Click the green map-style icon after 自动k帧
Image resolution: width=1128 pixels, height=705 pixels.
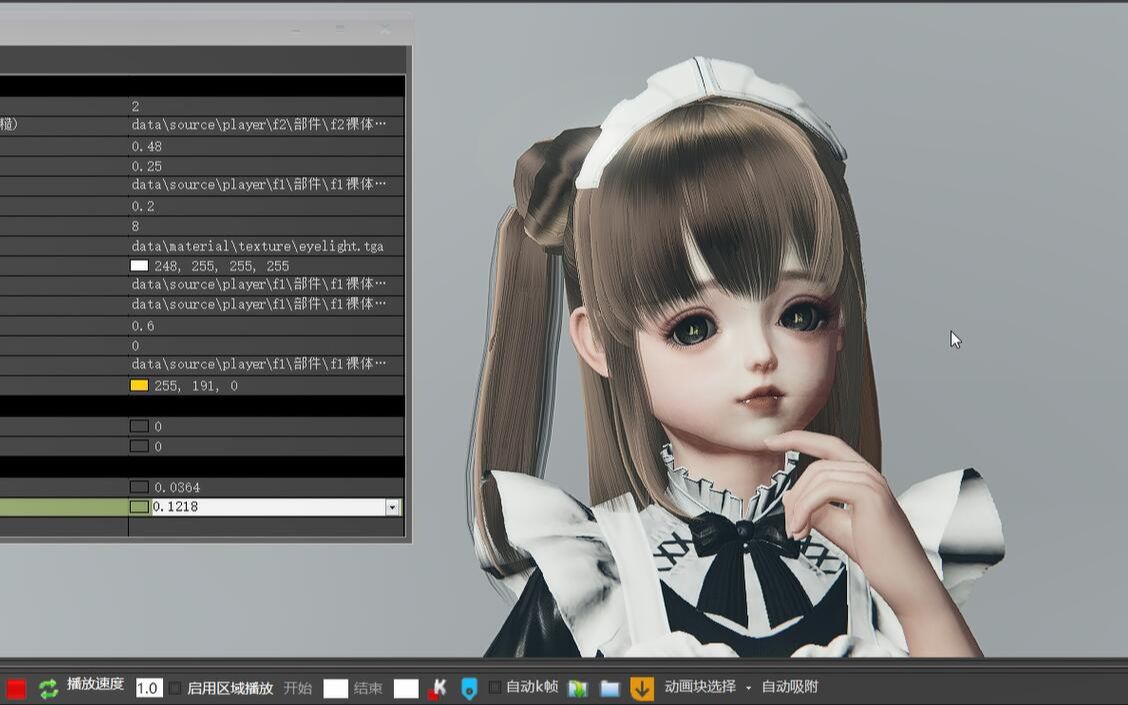[577, 688]
